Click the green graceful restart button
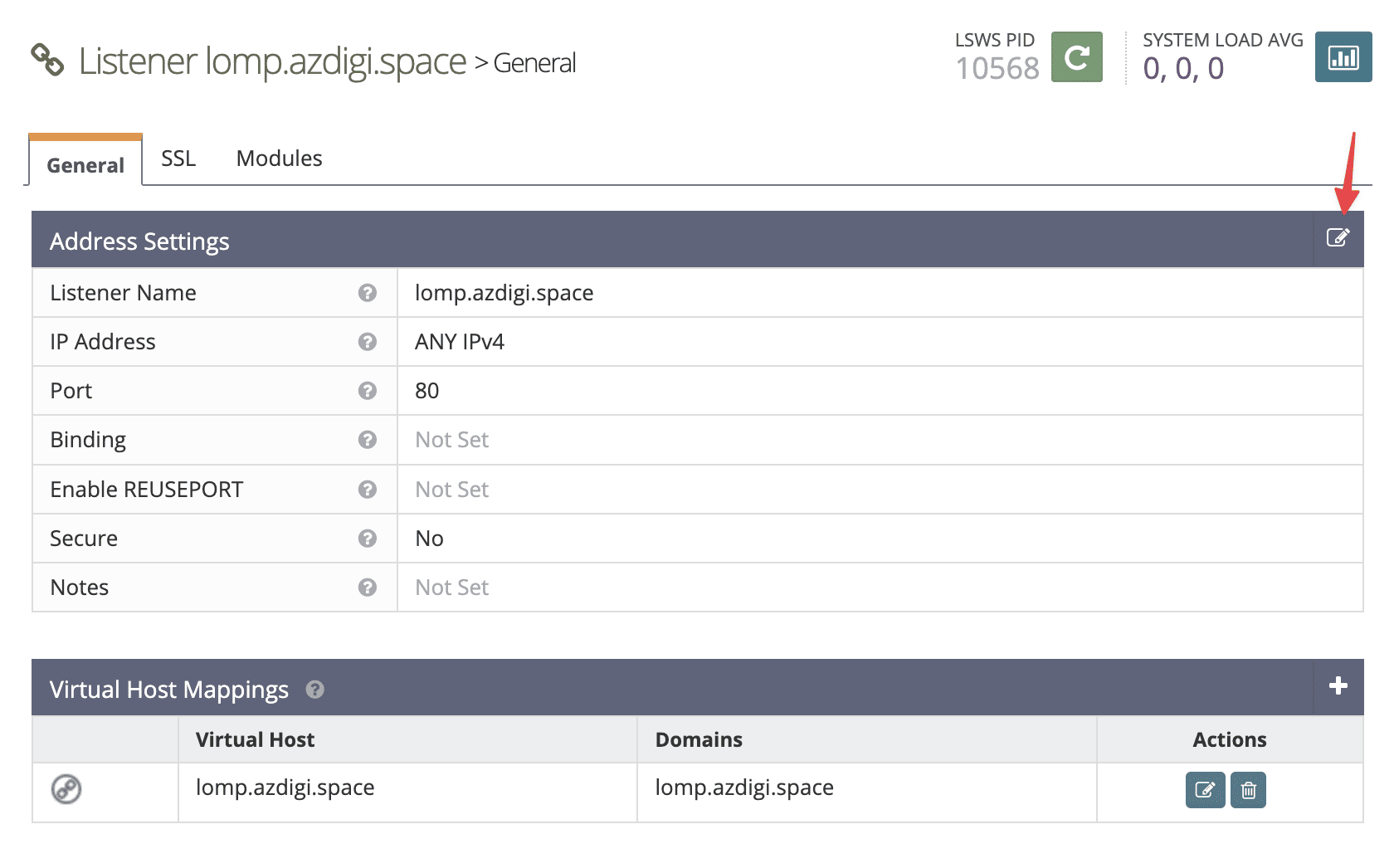The image size is (1394, 868). pos(1076,57)
